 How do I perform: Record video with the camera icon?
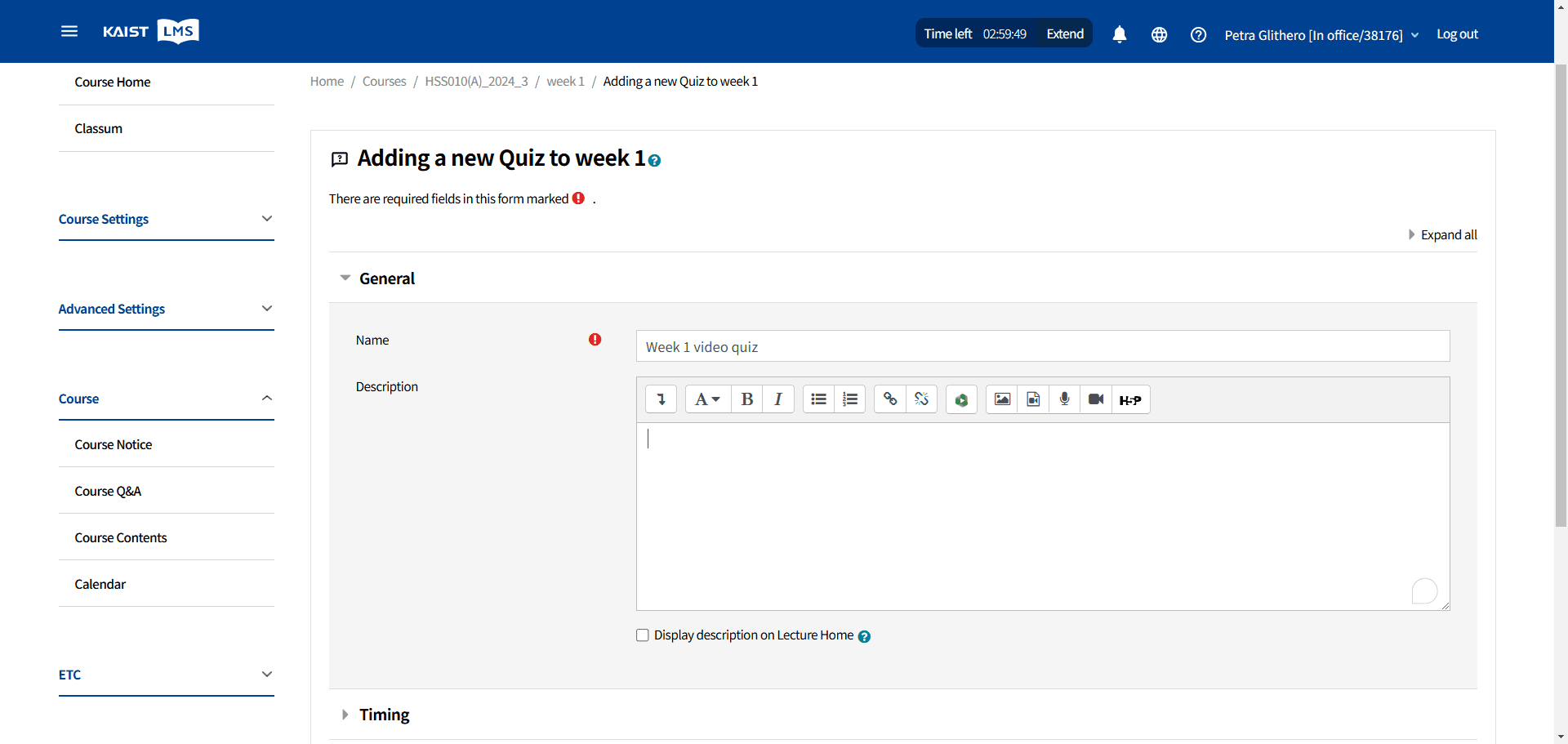pos(1096,399)
